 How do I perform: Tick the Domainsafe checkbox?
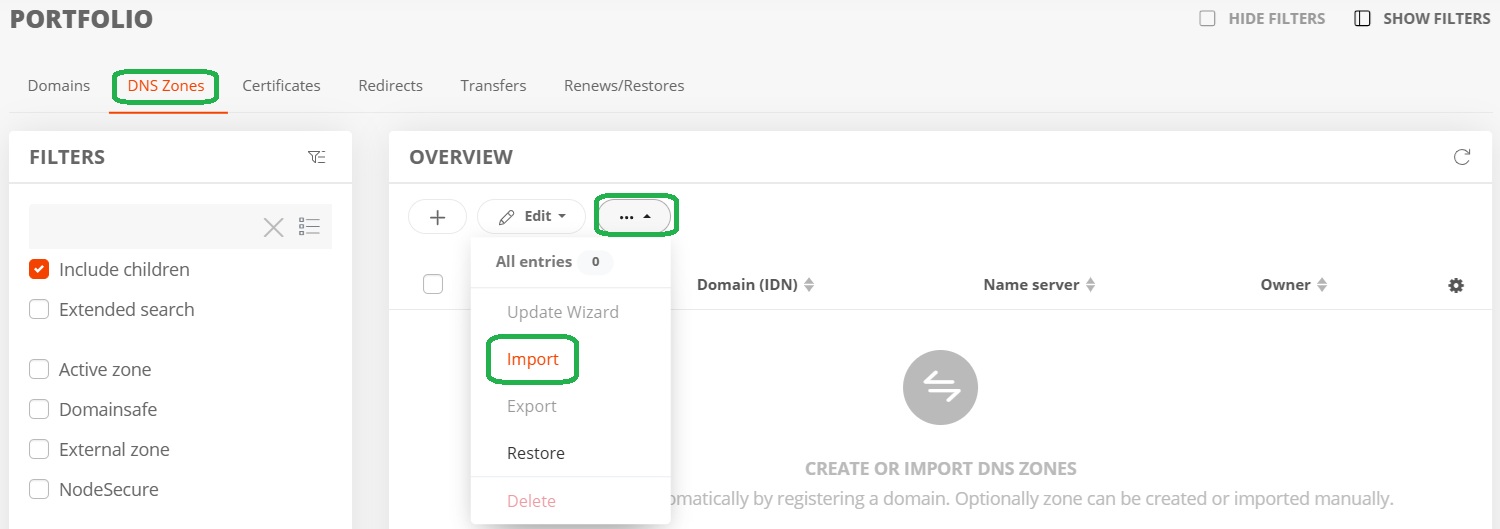point(39,409)
